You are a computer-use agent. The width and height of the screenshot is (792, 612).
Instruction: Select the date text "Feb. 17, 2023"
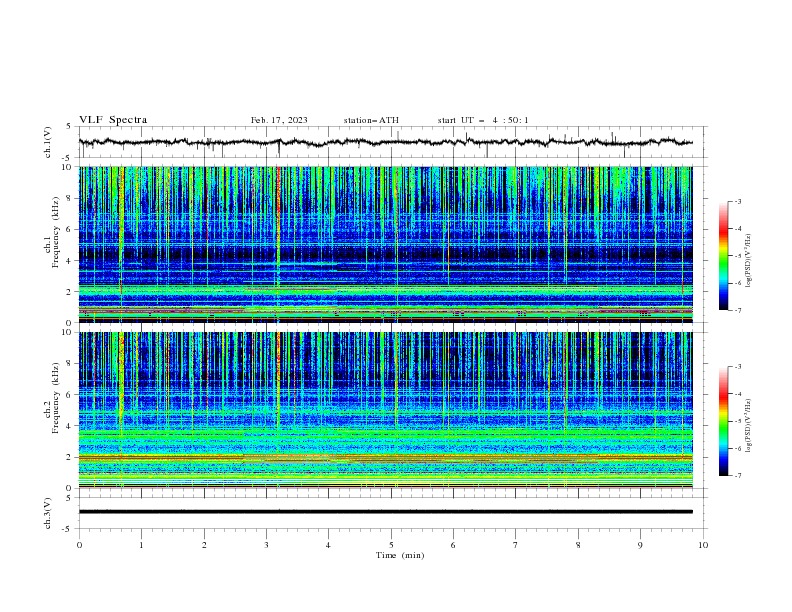tap(279, 120)
